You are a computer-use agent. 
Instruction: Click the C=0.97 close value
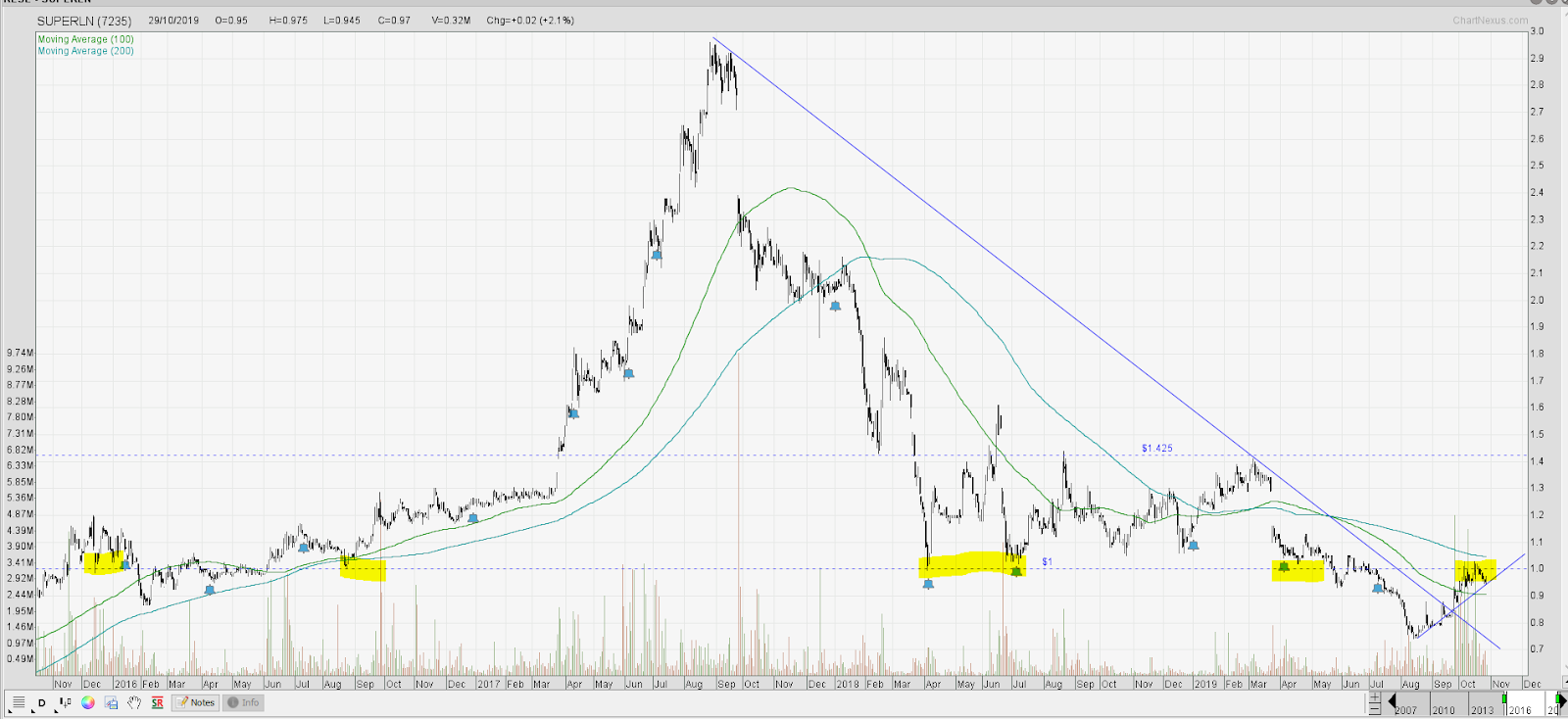pyautogui.click(x=394, y=21)
